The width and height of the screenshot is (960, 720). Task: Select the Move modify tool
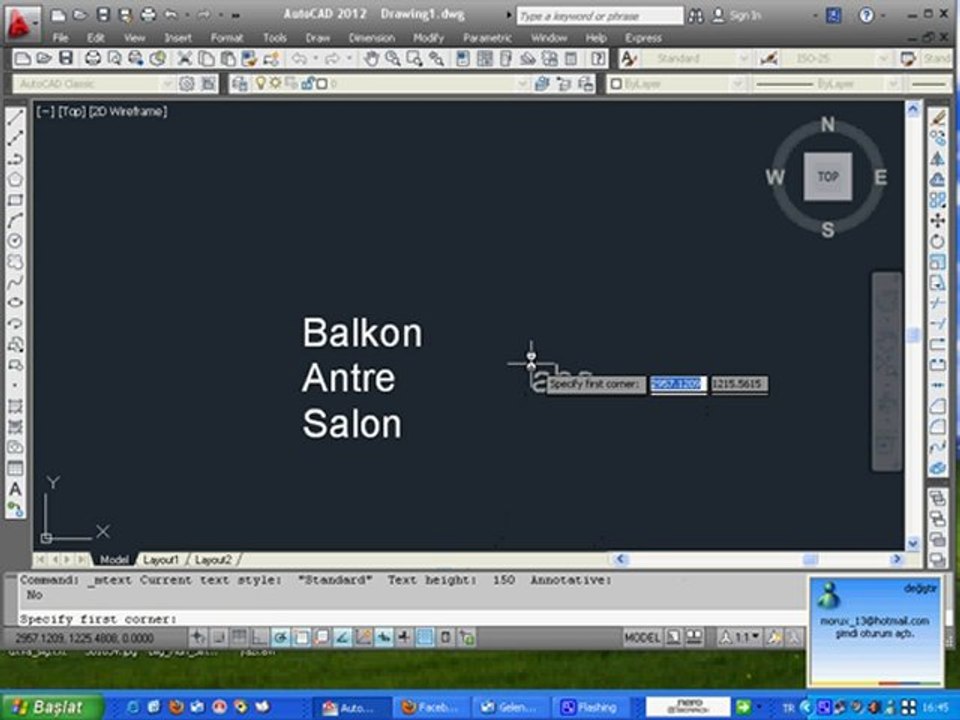(937, 220)
